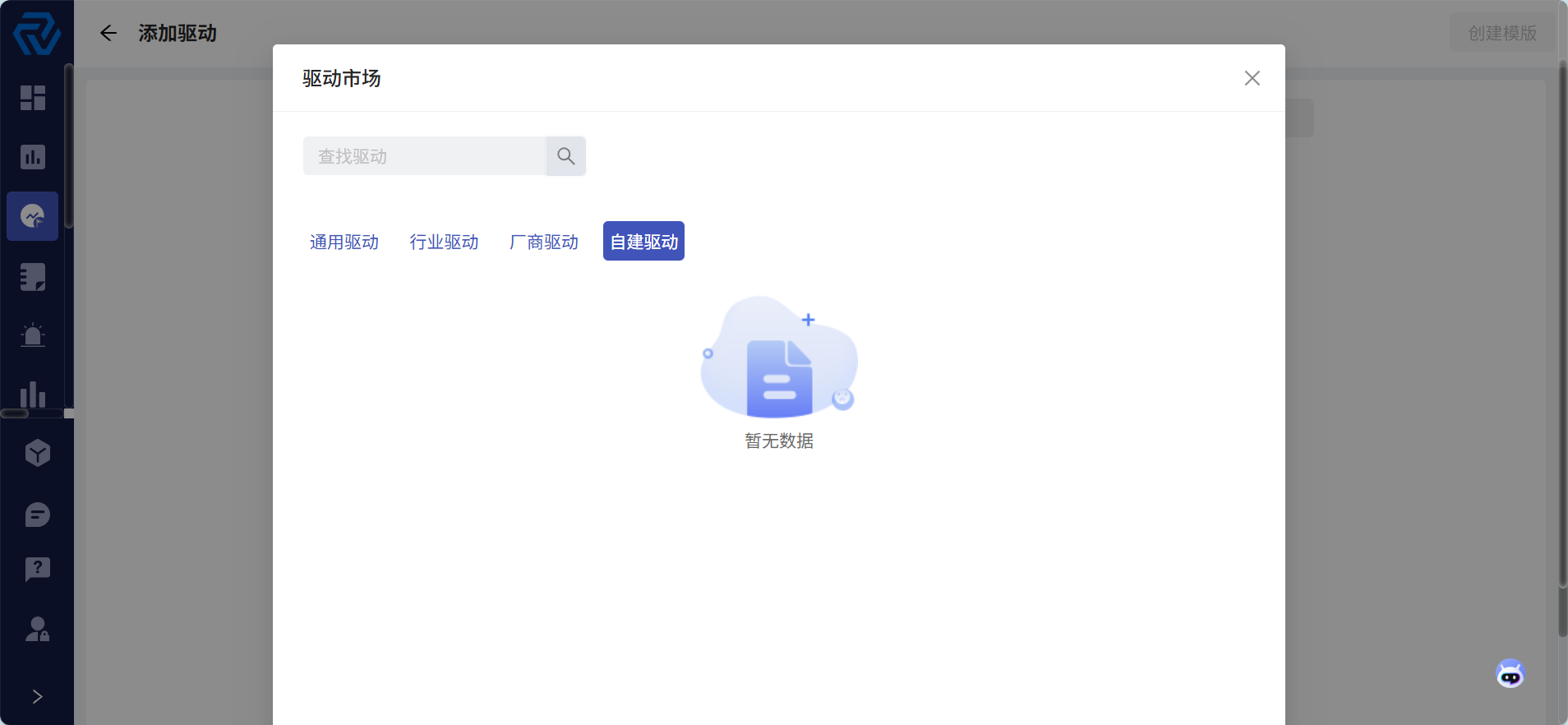The width and height of the screenshot is (1568, 725).
Task: Open the bar chart report icon
Action: point(33,157)
